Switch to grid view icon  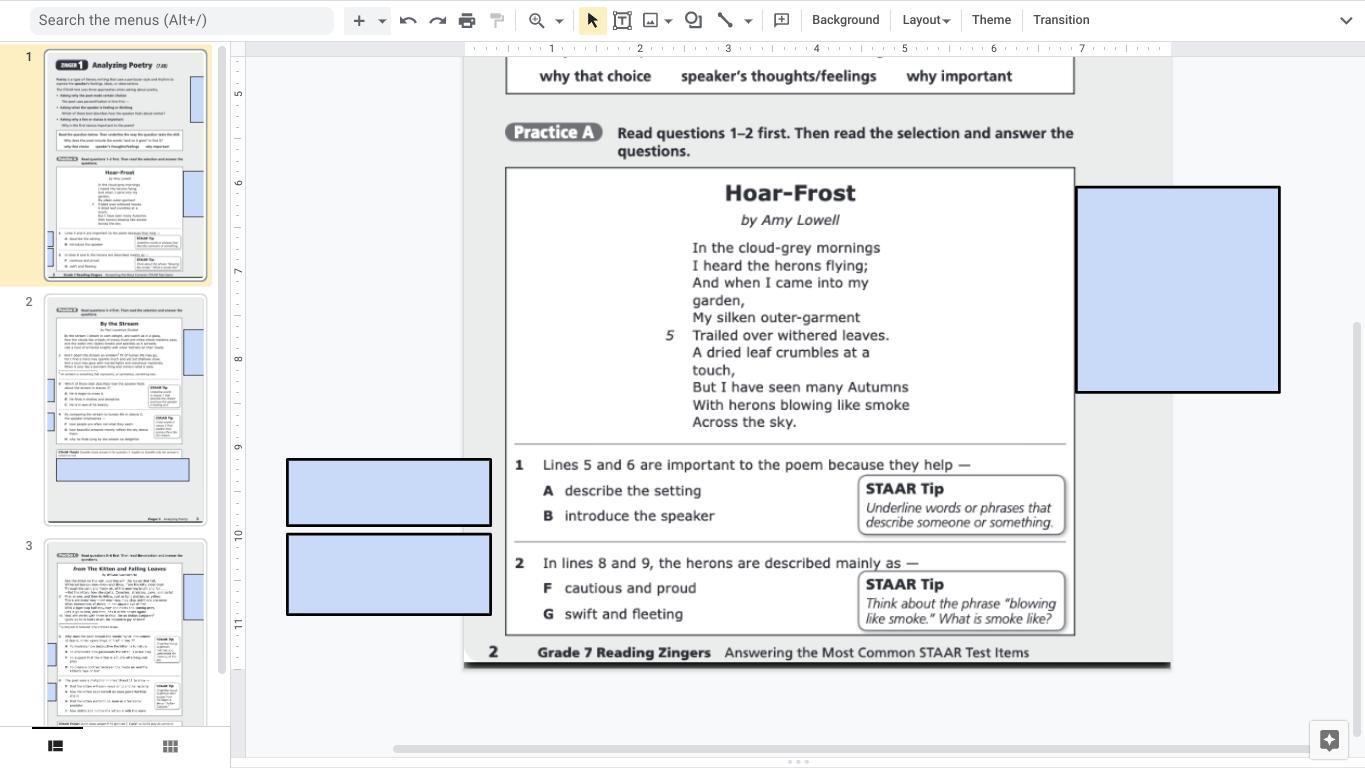pos(170,746)
